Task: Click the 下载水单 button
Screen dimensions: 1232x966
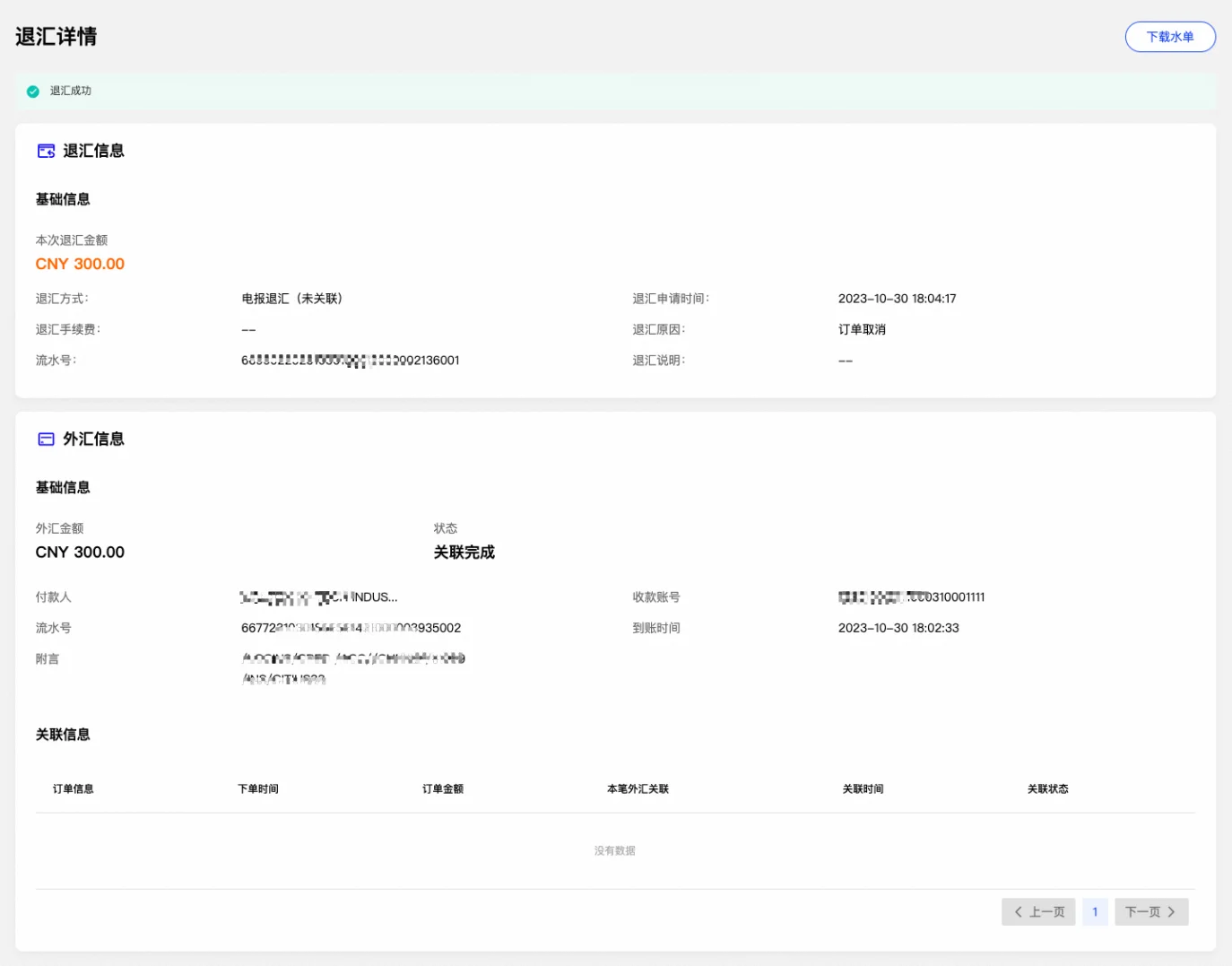Action: (x=1169, y=37)
